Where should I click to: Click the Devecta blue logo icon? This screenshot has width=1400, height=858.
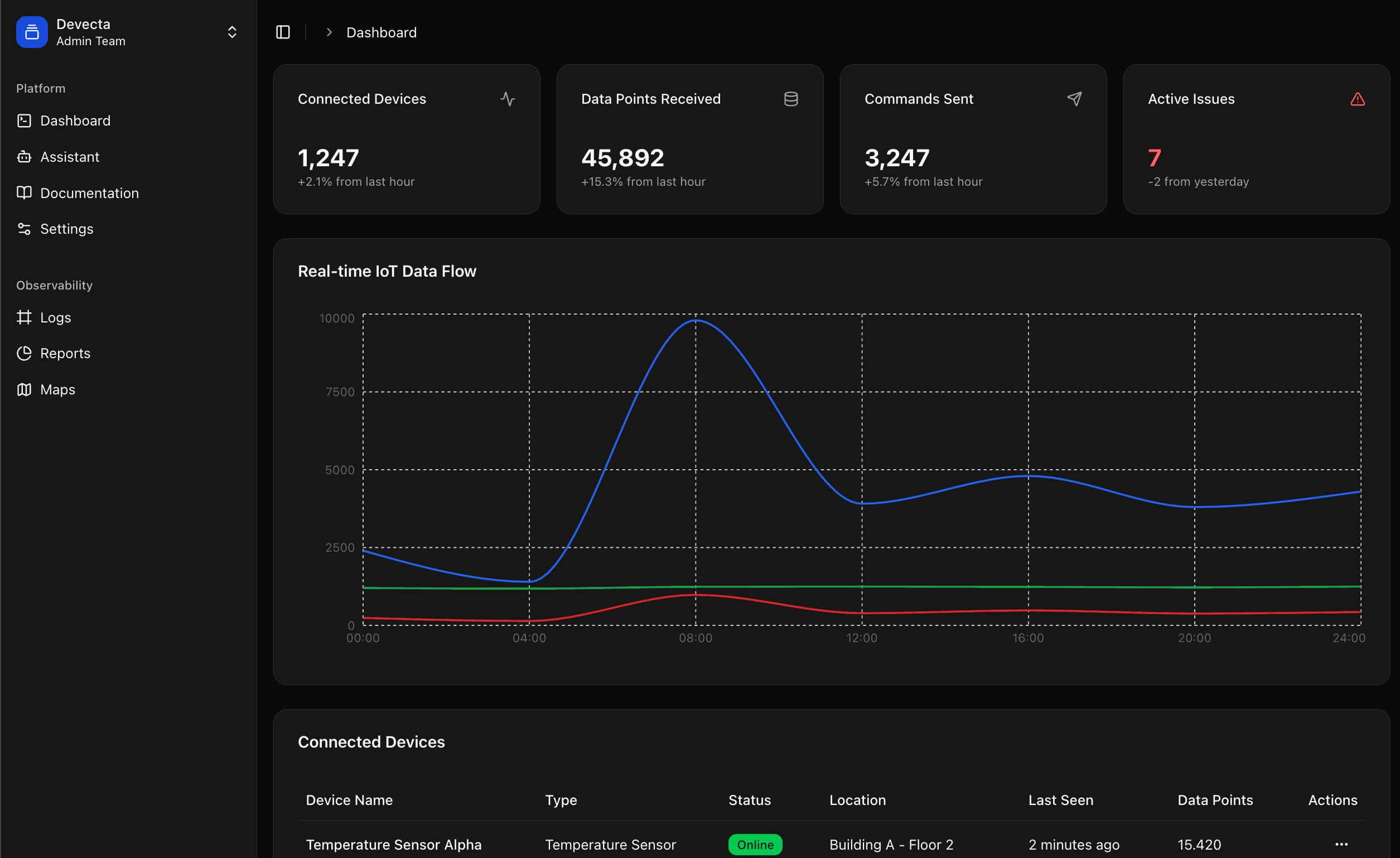pyautogui.click(x=32, y=32)
